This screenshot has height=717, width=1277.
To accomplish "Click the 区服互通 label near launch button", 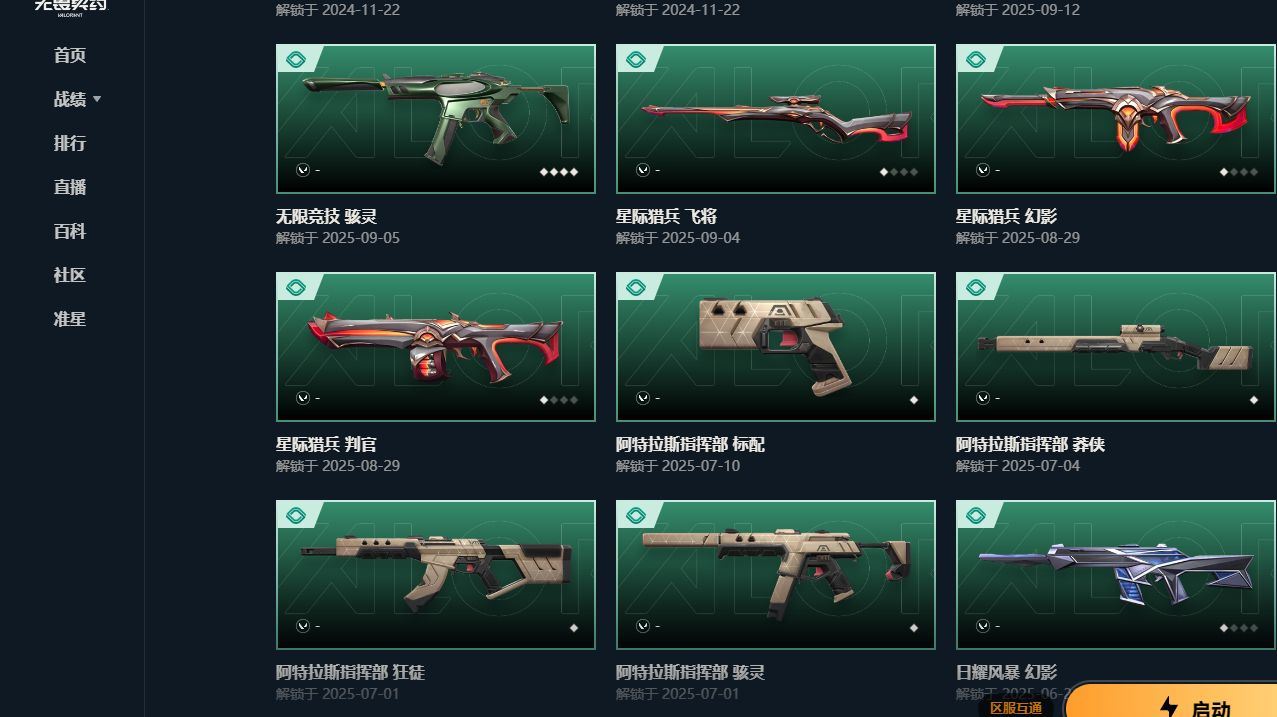I will (1016, 708).
